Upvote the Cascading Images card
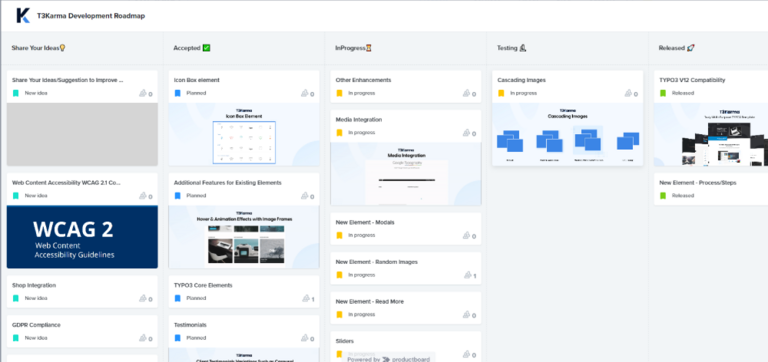The image size is (768, 362). click(631, 93)
